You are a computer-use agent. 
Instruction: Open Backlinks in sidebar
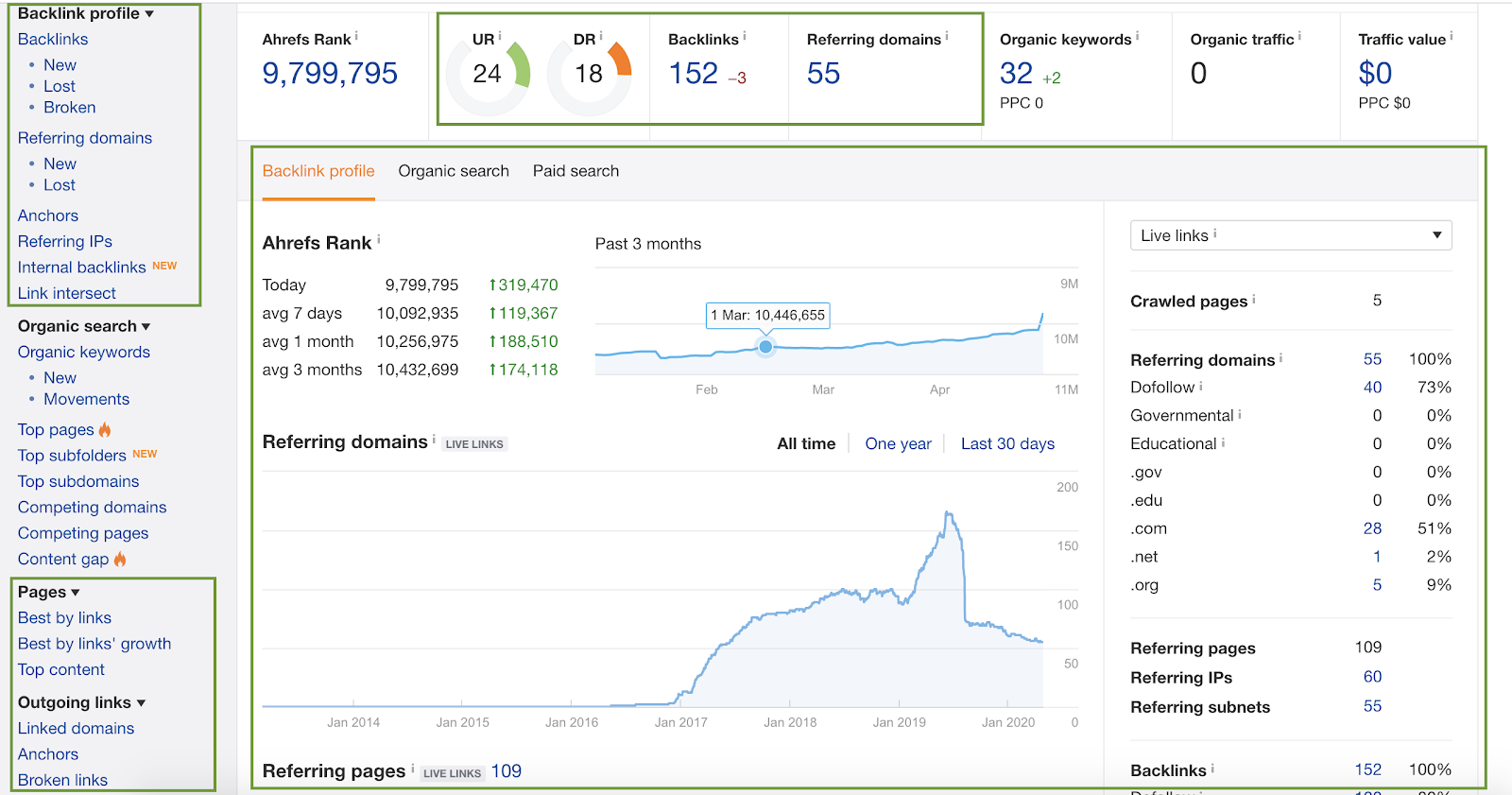tap(53, 40)
